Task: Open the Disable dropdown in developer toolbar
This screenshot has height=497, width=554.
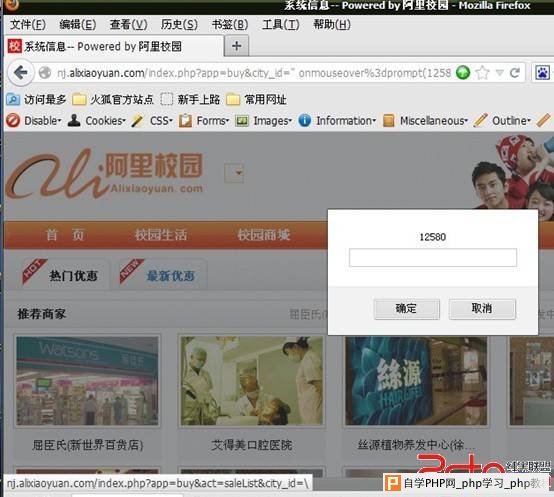Action: pyautogui.click(x=34, y=121)
